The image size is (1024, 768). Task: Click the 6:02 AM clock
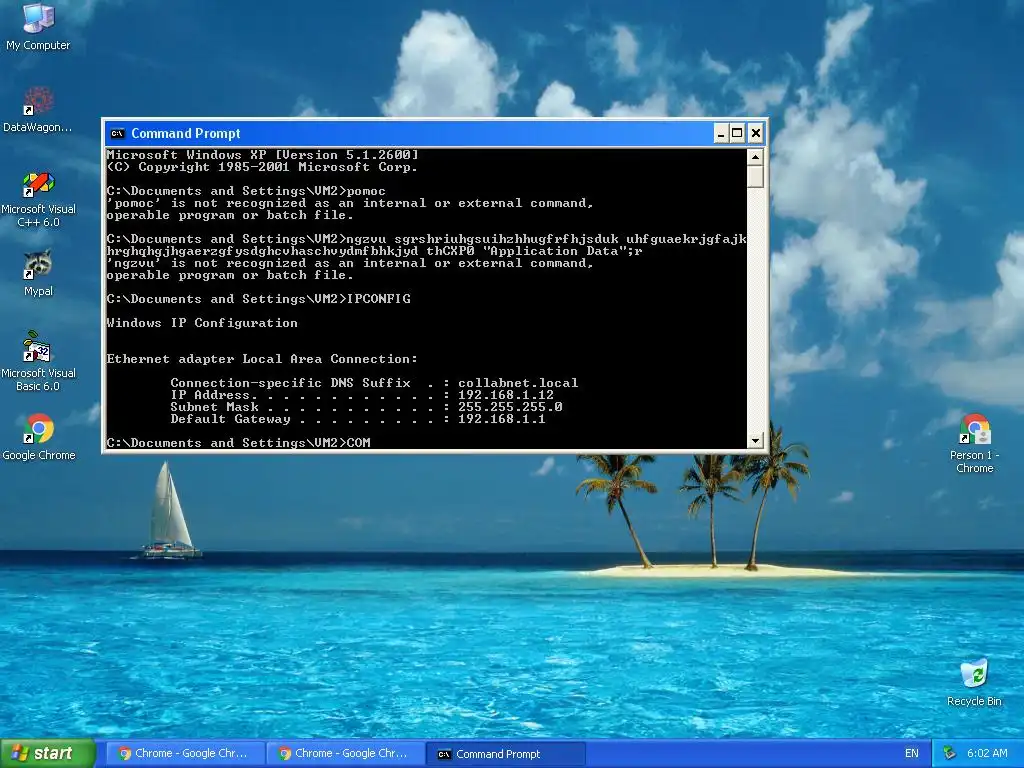point(987,753)
